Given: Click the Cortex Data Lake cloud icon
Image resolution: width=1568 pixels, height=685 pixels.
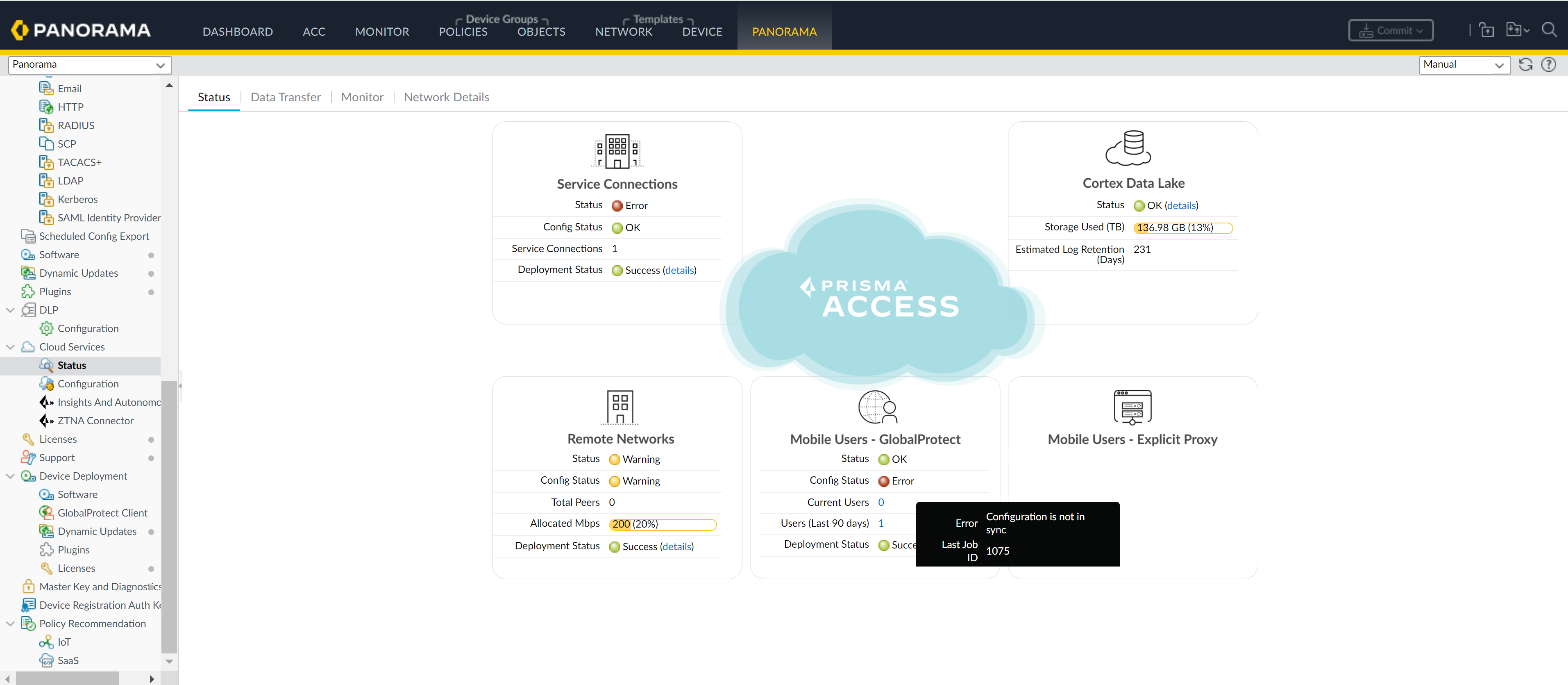Looking at the screenshot, I should coord(1128,148).
